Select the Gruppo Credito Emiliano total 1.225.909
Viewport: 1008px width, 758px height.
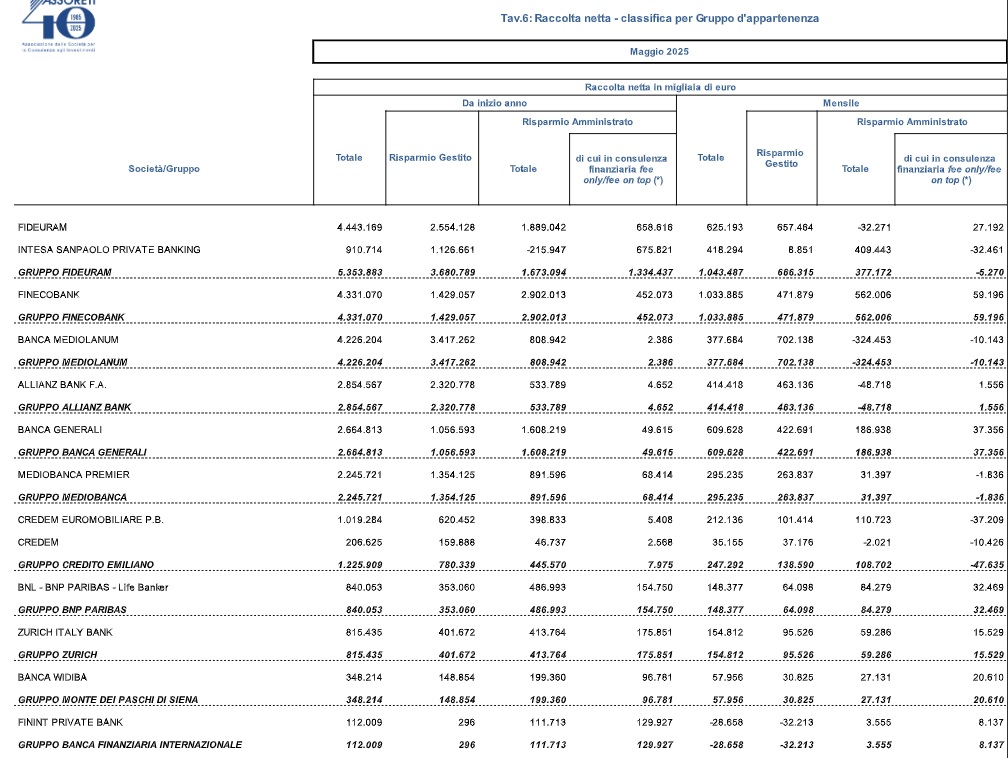pos(359,565)
